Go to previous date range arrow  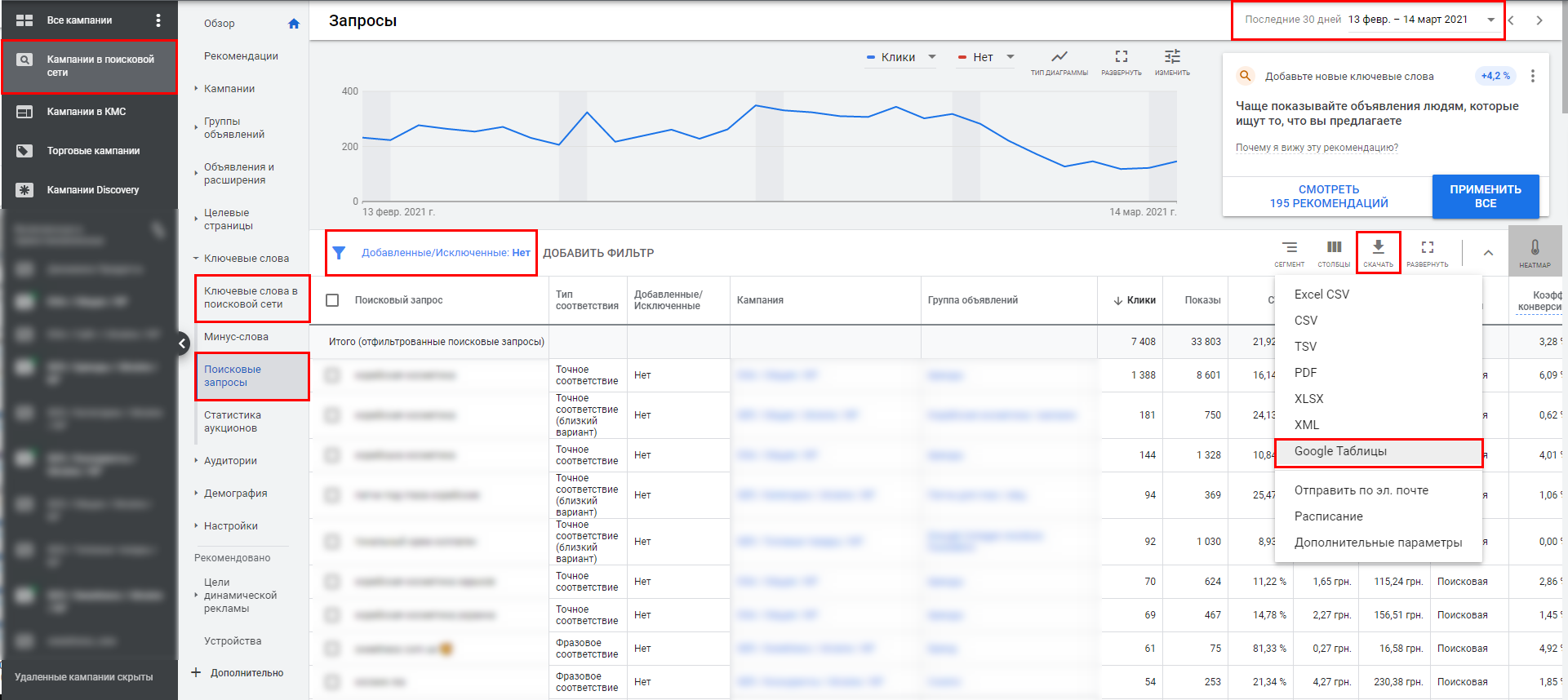pyautogui.click(x=1512, y=20)
